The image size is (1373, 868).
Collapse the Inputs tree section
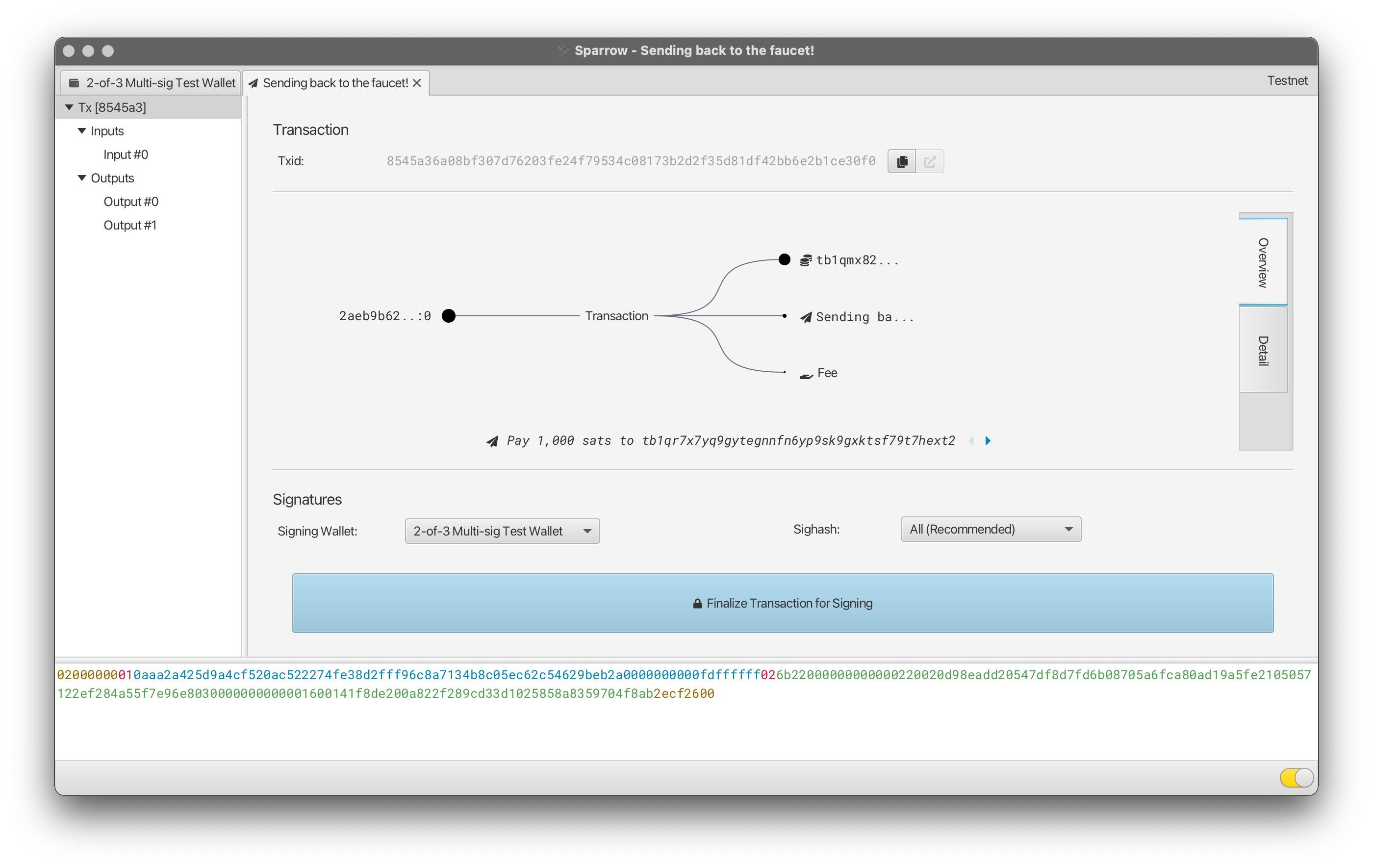click(x=82, y=131)
